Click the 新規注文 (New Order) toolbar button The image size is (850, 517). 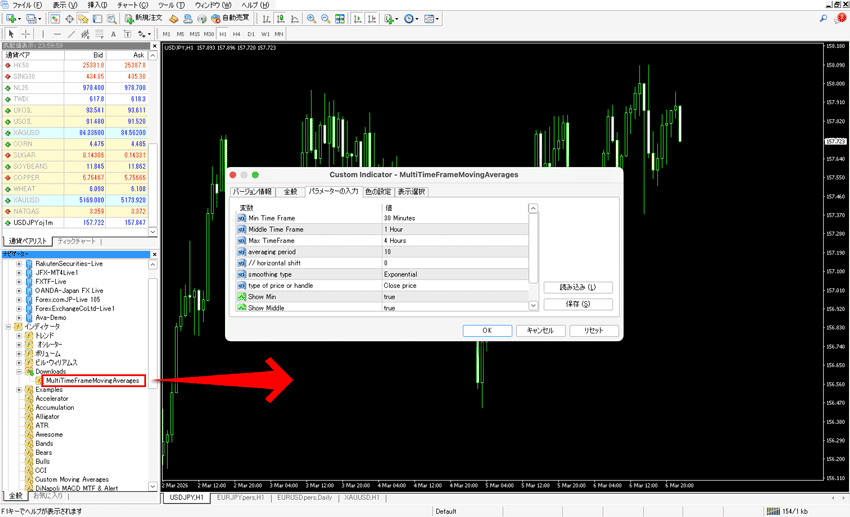(x=142, y=19)
